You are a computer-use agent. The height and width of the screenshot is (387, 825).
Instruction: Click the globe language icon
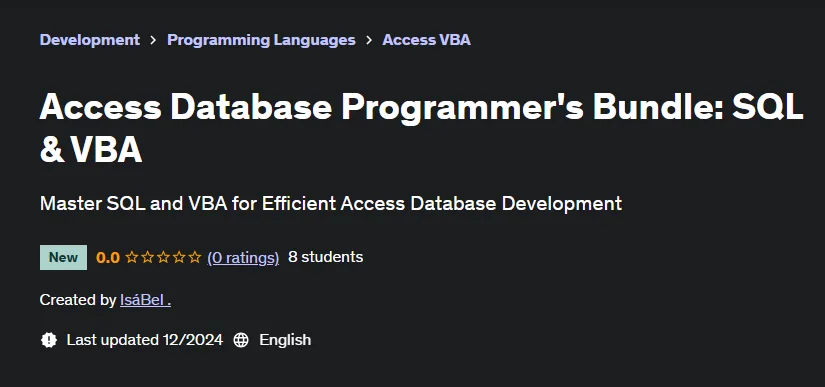click(x=241, y=340)
